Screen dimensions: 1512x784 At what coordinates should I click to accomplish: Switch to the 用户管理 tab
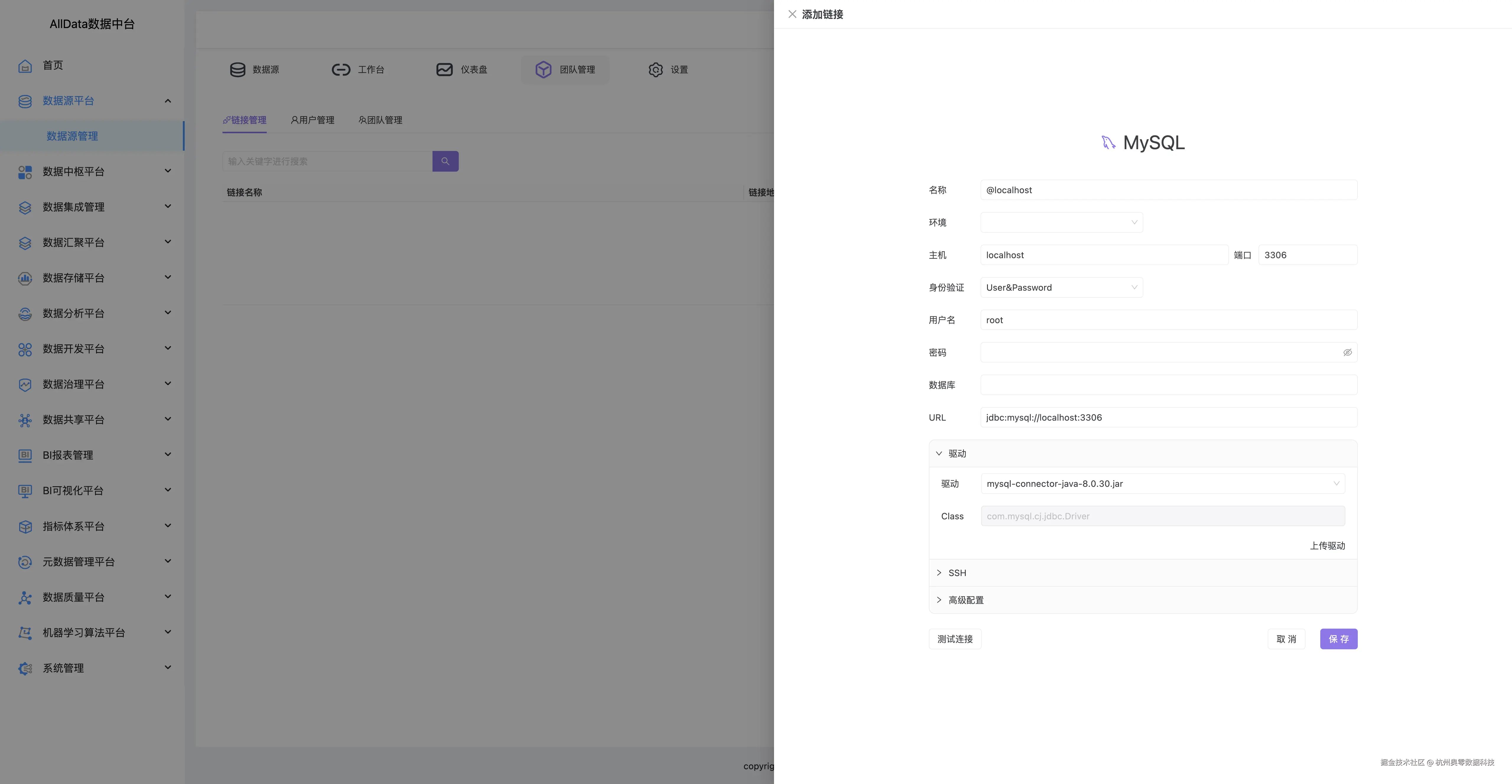[313, 120]
